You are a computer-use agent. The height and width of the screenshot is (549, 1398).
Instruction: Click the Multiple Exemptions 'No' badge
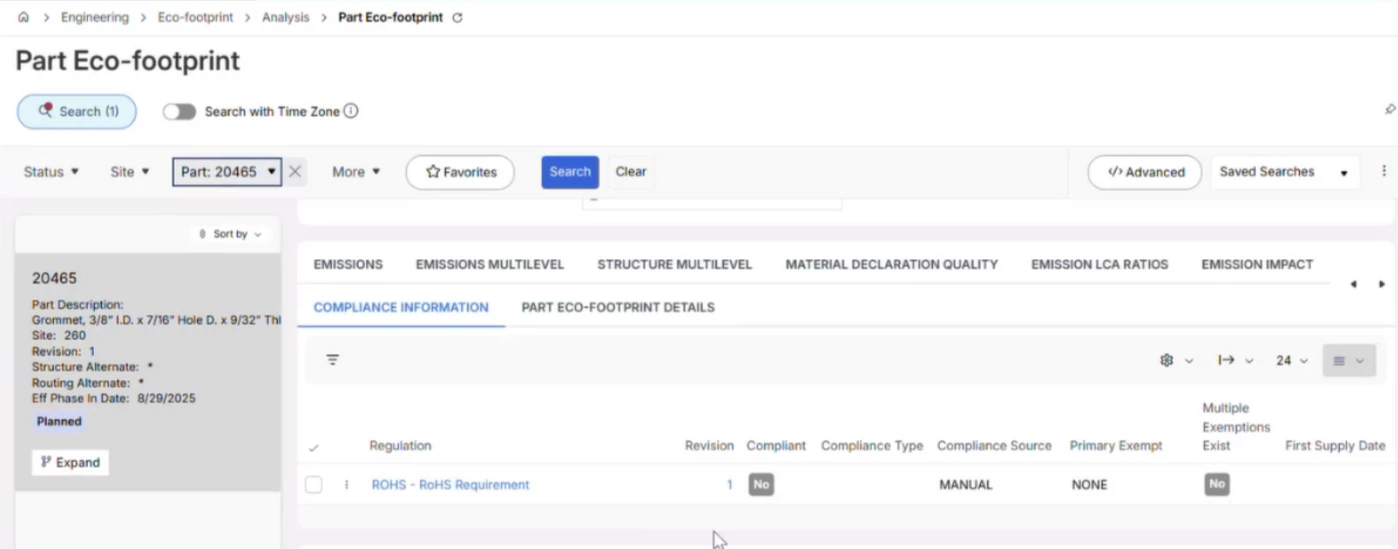coord(1216,485)
